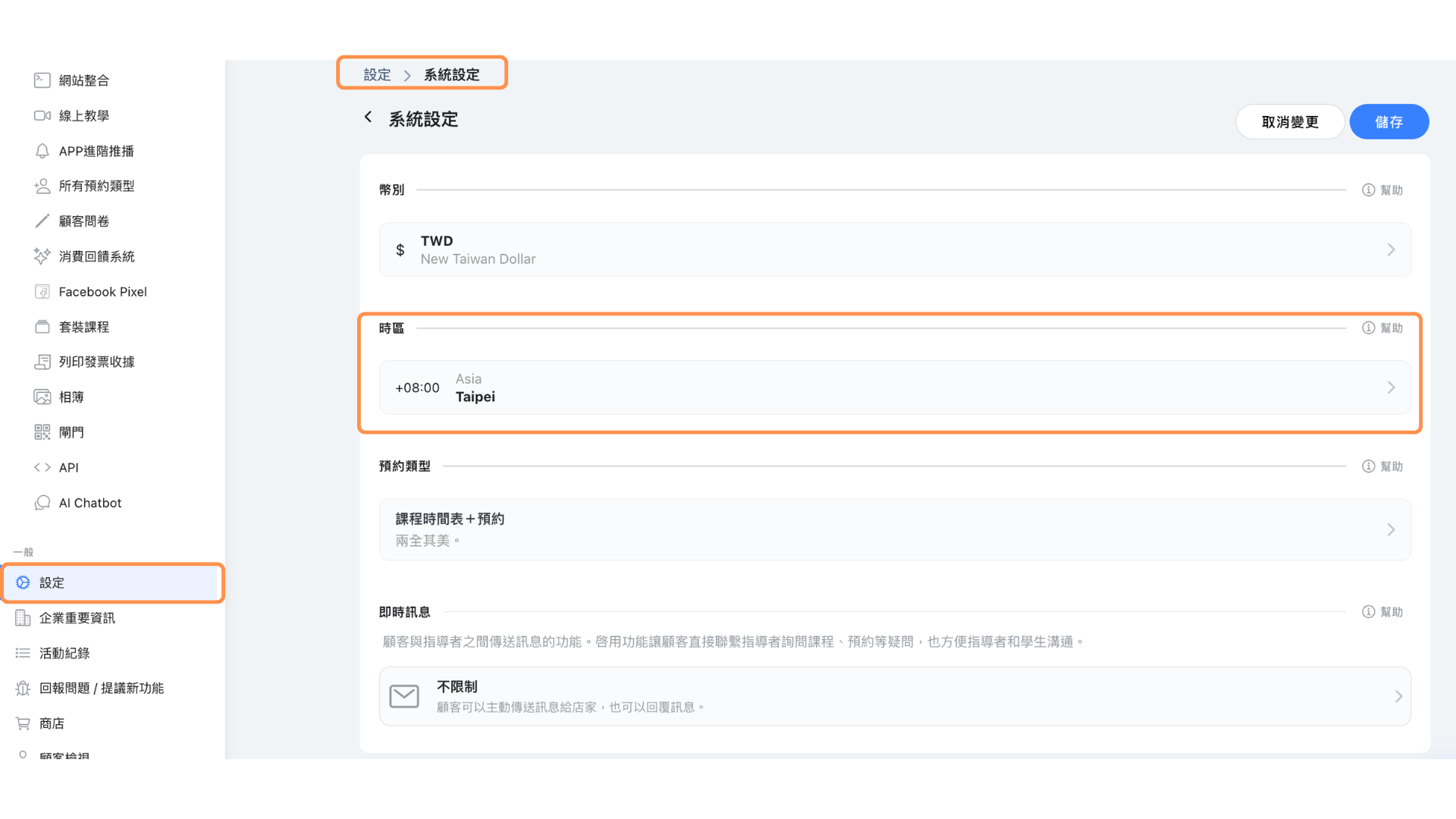The image size is (1456, 819).
Task: Click the AI Chatbot bubble icon
Action: [42, 503]
